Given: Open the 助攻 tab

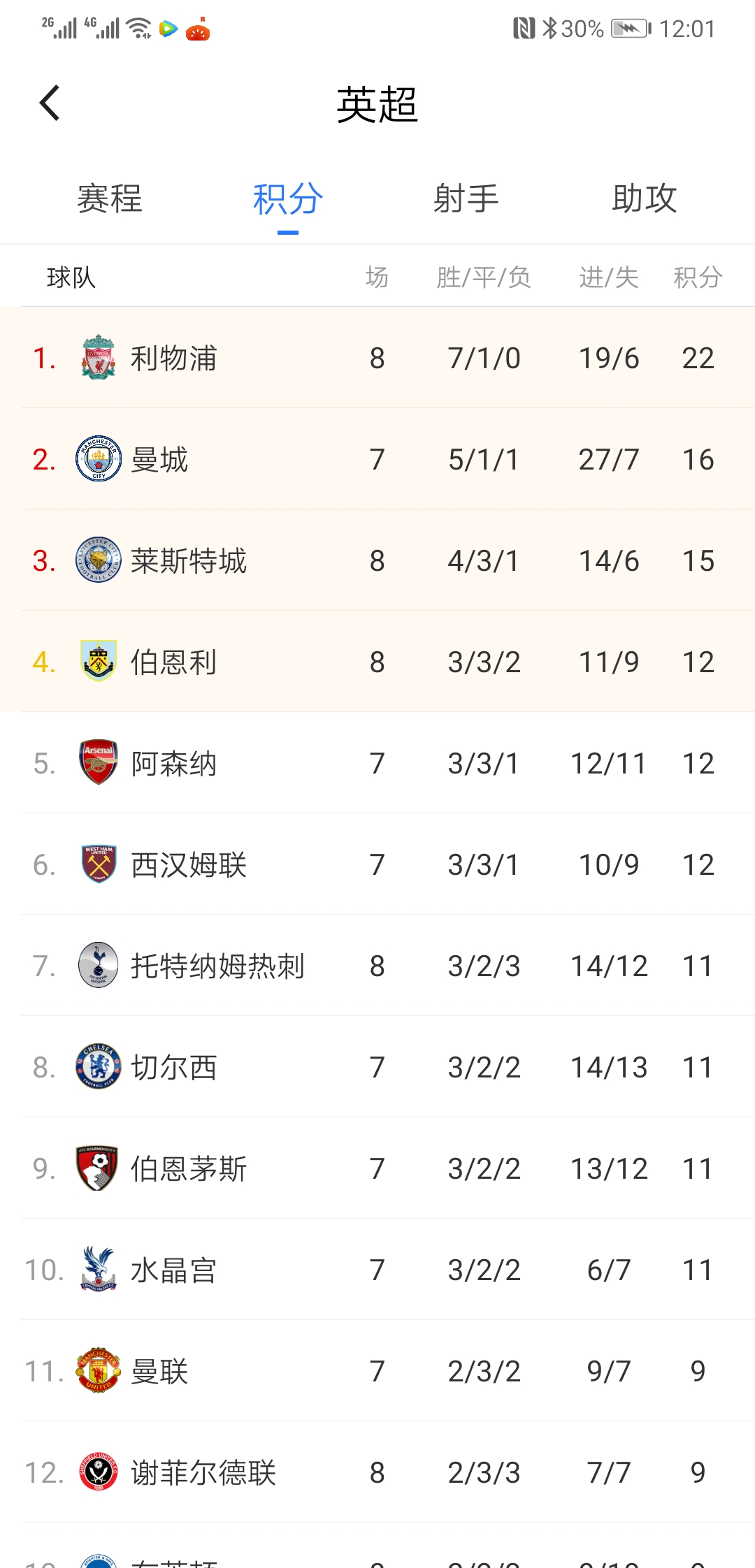Looking at the screenshot, I should pos(645,199).
